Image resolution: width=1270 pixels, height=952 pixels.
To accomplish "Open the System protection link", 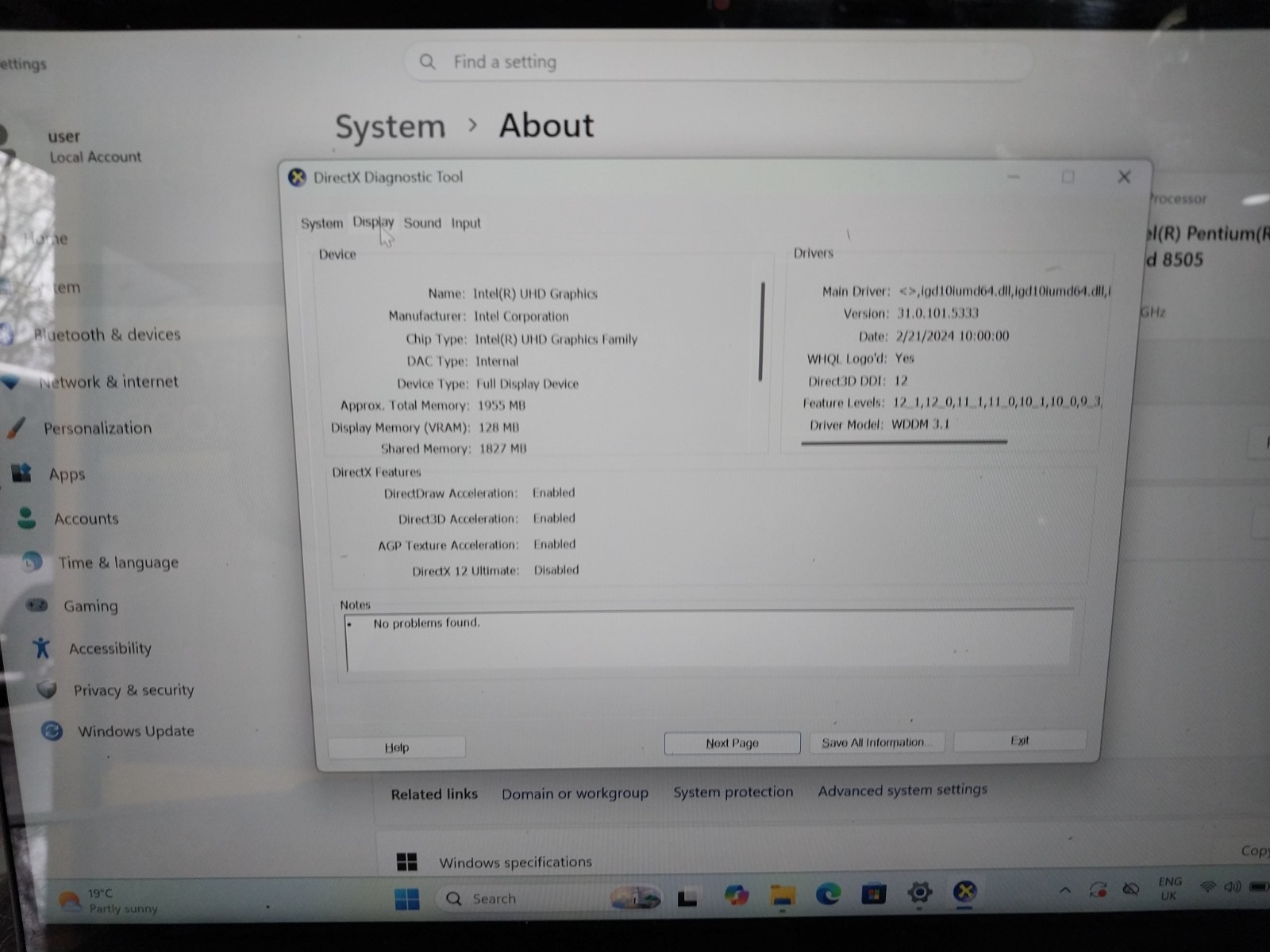I will 733,792.
